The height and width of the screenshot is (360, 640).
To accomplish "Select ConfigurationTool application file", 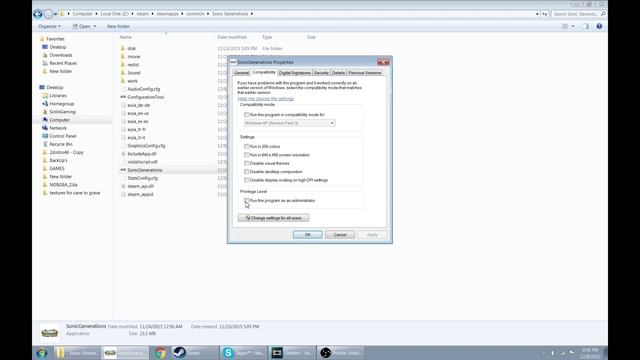I will [145, 97].
